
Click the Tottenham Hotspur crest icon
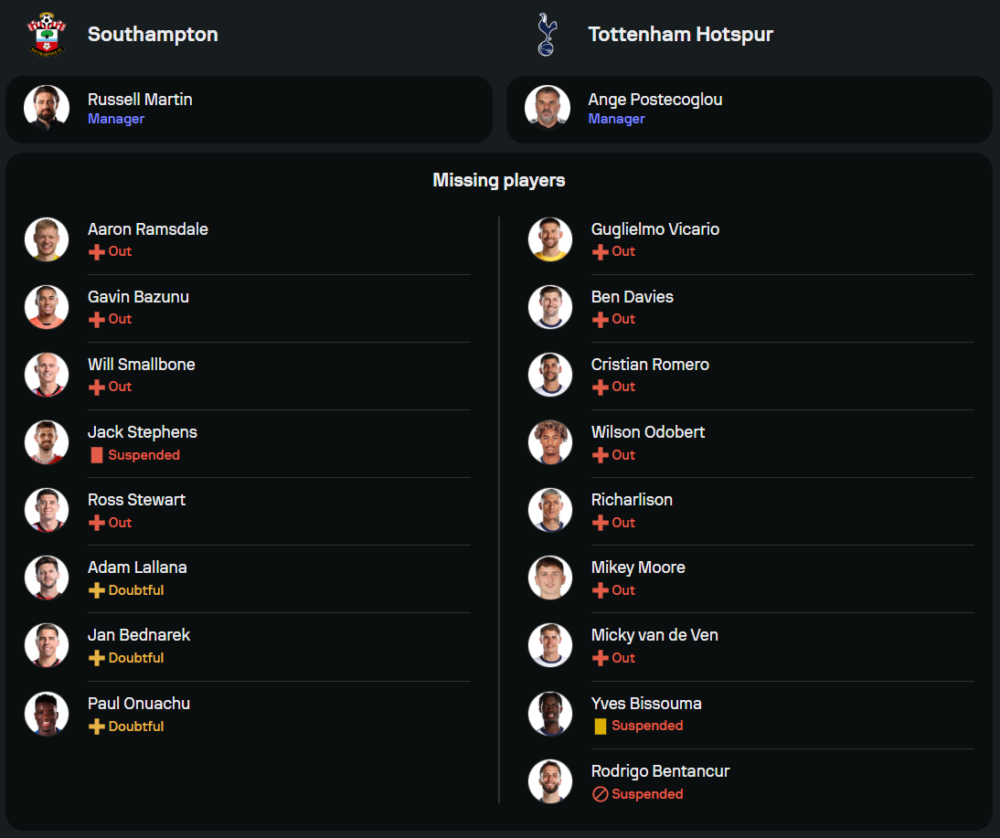547,34
